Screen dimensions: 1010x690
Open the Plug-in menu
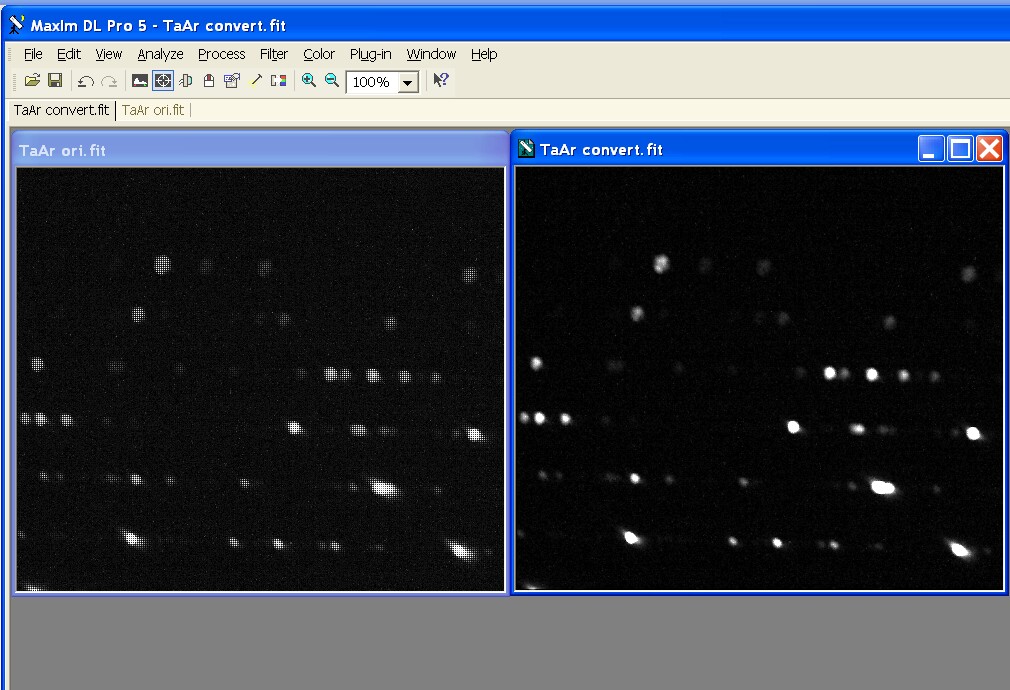pos(370,54)
